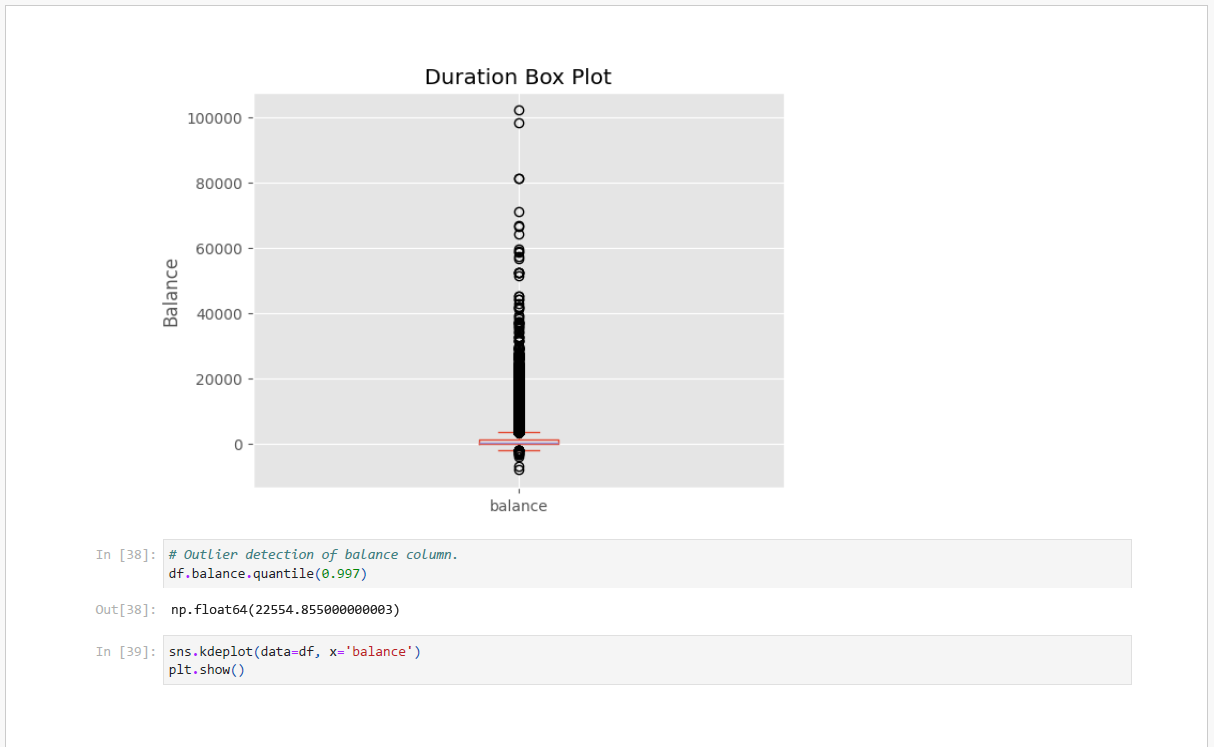The image size is (1215, 754).
Task: Click the 100000 y-axis tick label
Action: (x=214, y=119)
